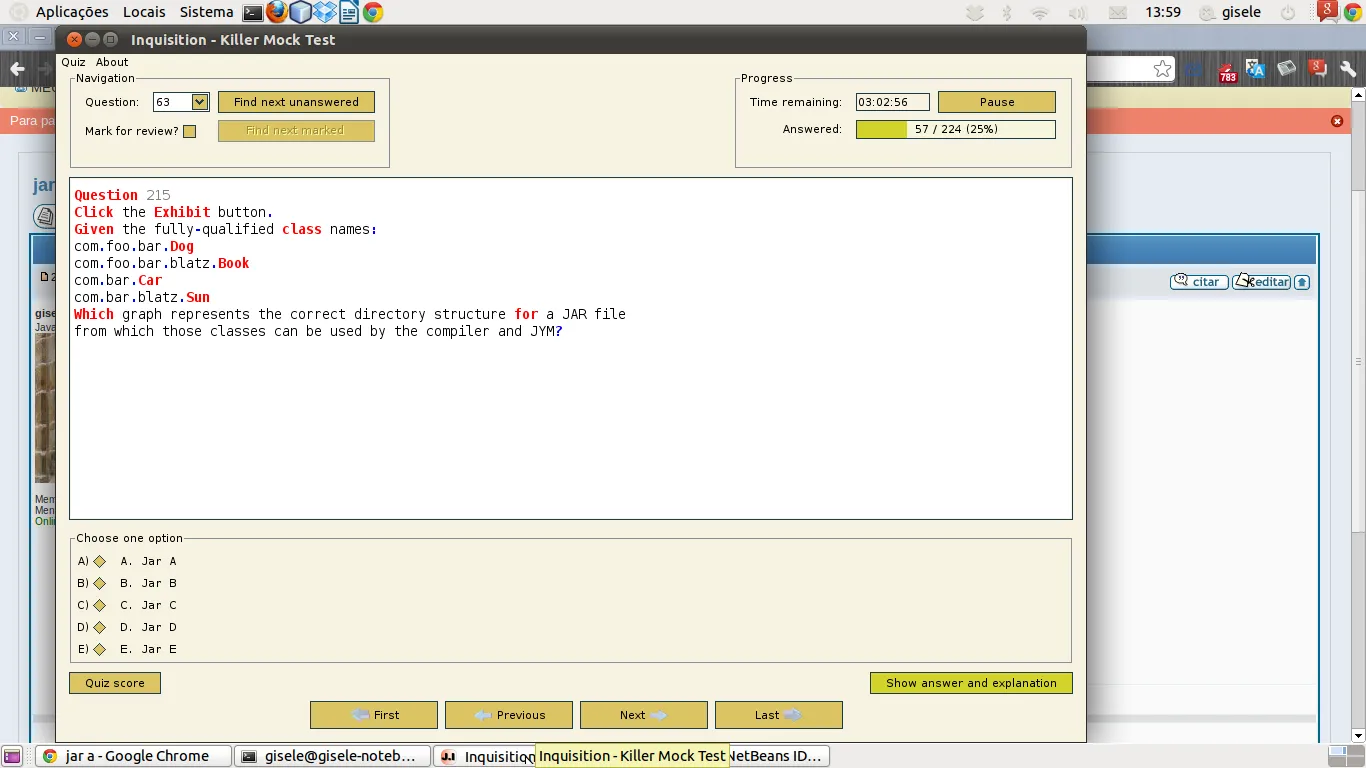Open the Quiz menu
This screenshot has width=1366, height=768.
tap(73, 62)
